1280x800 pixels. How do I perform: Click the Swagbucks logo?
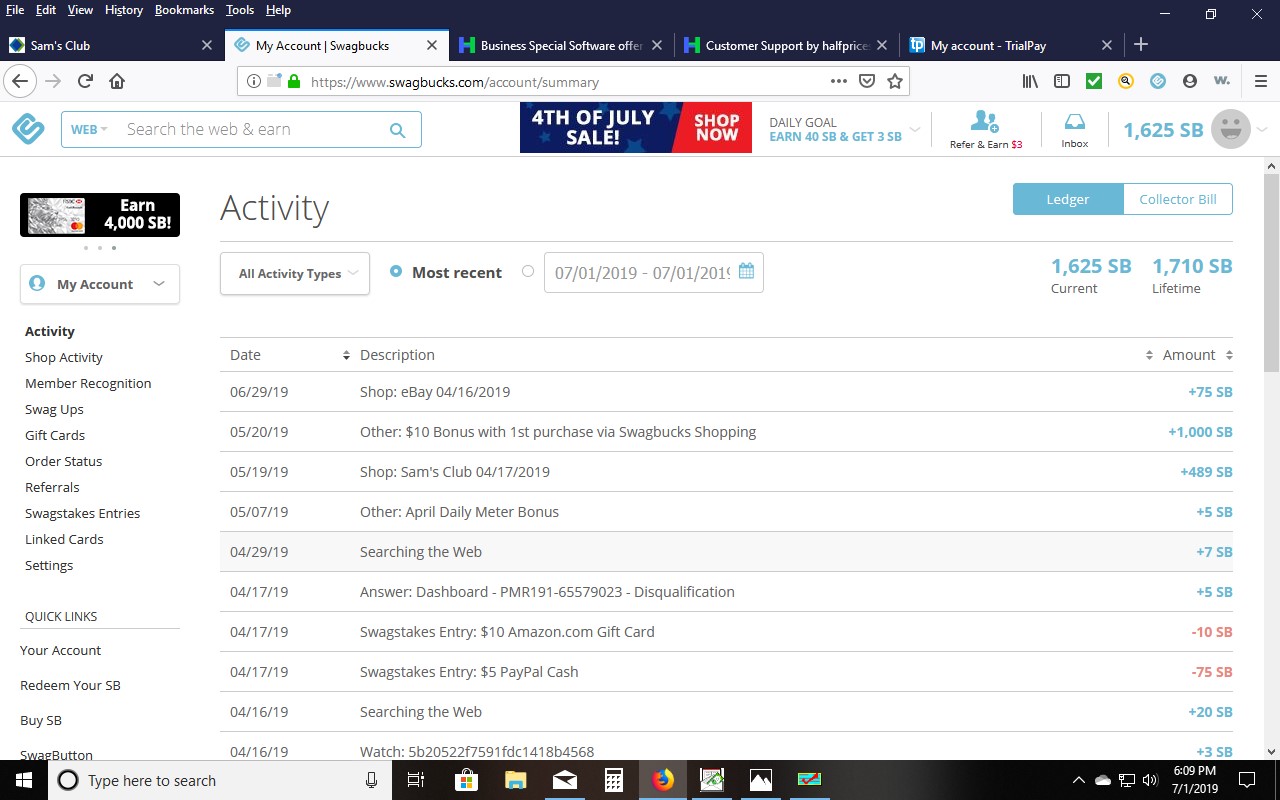pos(28,129)
